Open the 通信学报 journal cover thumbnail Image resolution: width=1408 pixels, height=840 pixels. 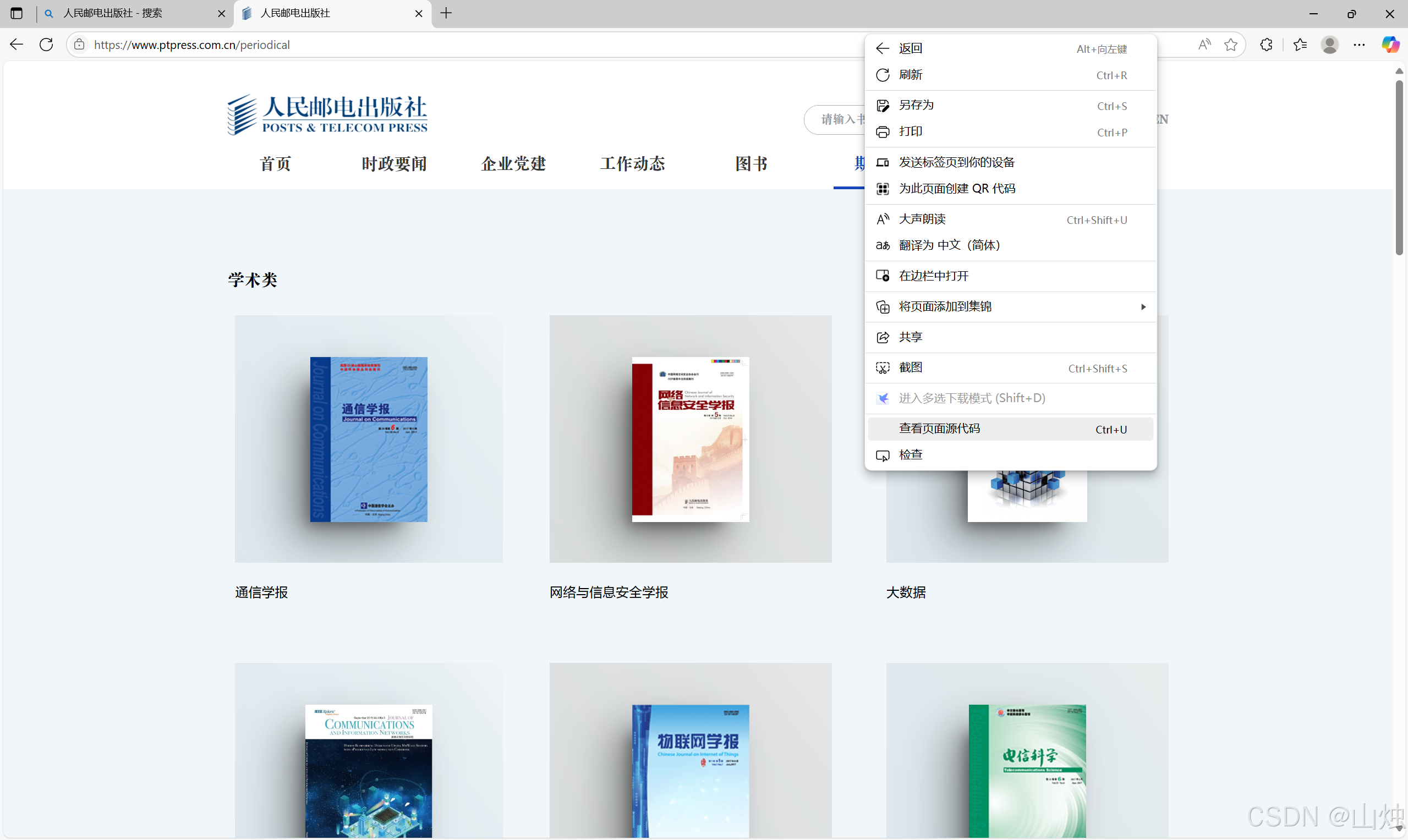(369, 439)
